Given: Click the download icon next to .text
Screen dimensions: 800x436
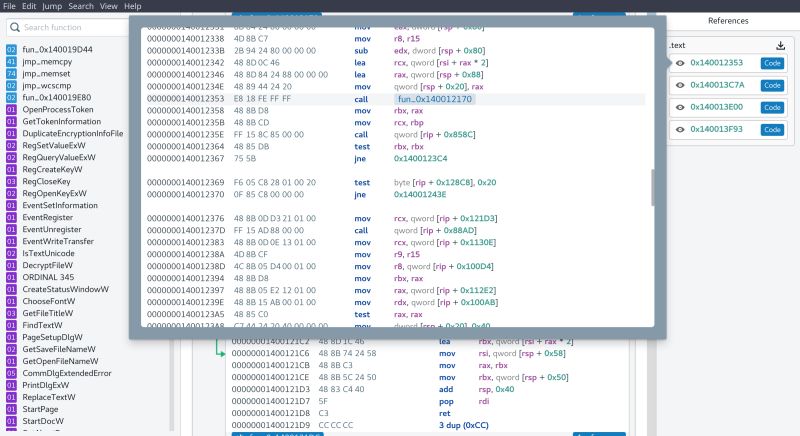Looking at the screenshot, I should tap(781, 45).
